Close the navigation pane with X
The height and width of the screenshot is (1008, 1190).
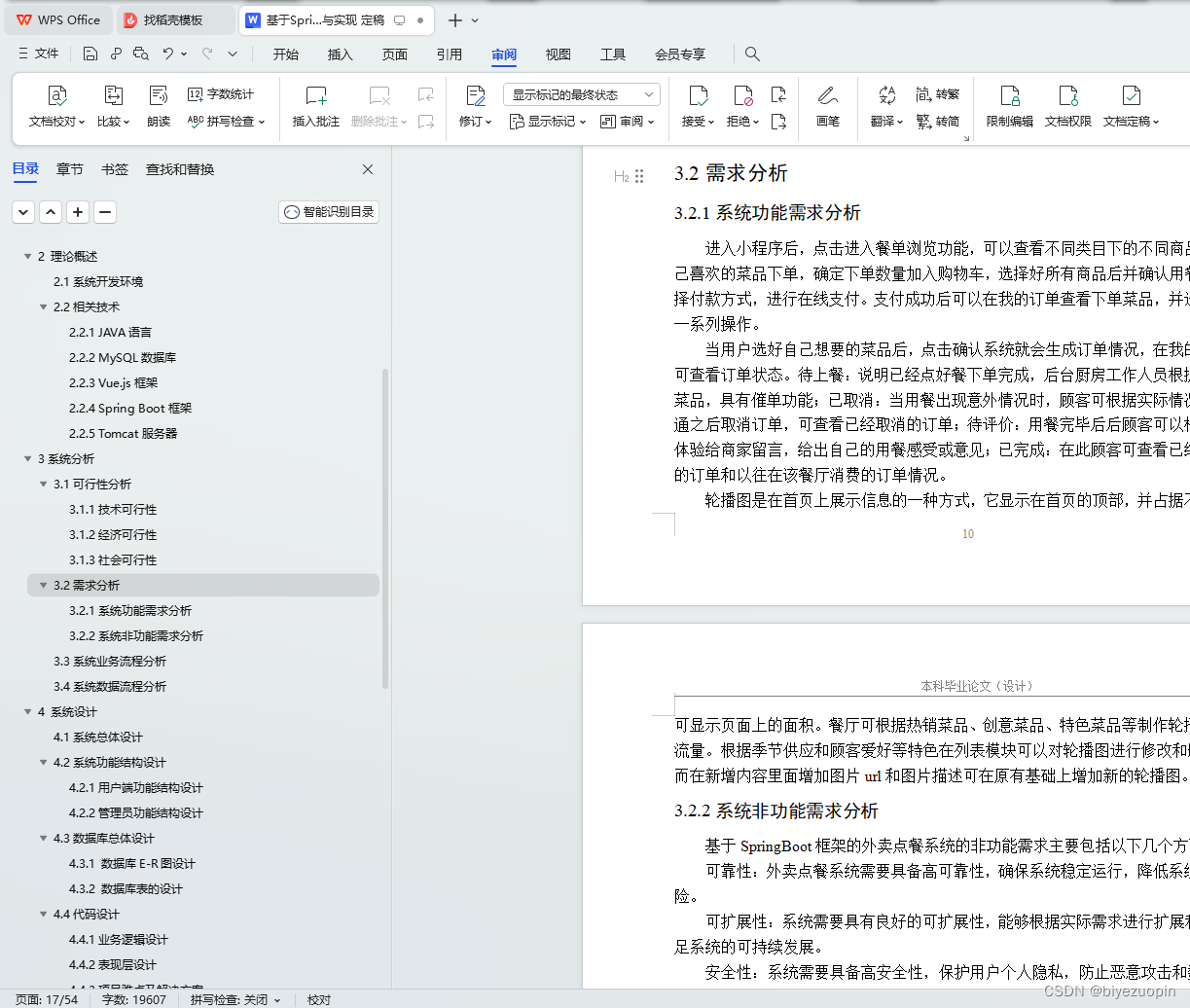tap(368, 169)
